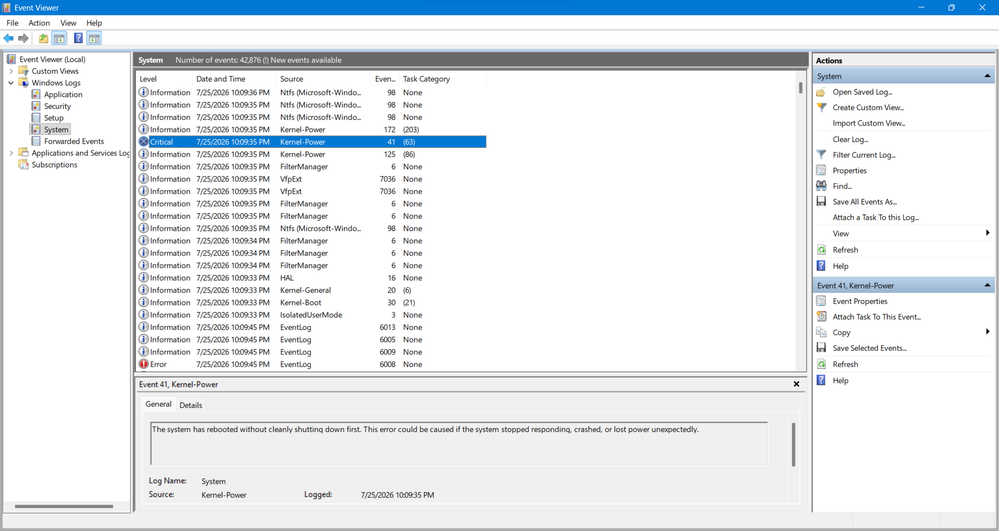Click Help icon in System actions

click(x=821, y=266)
